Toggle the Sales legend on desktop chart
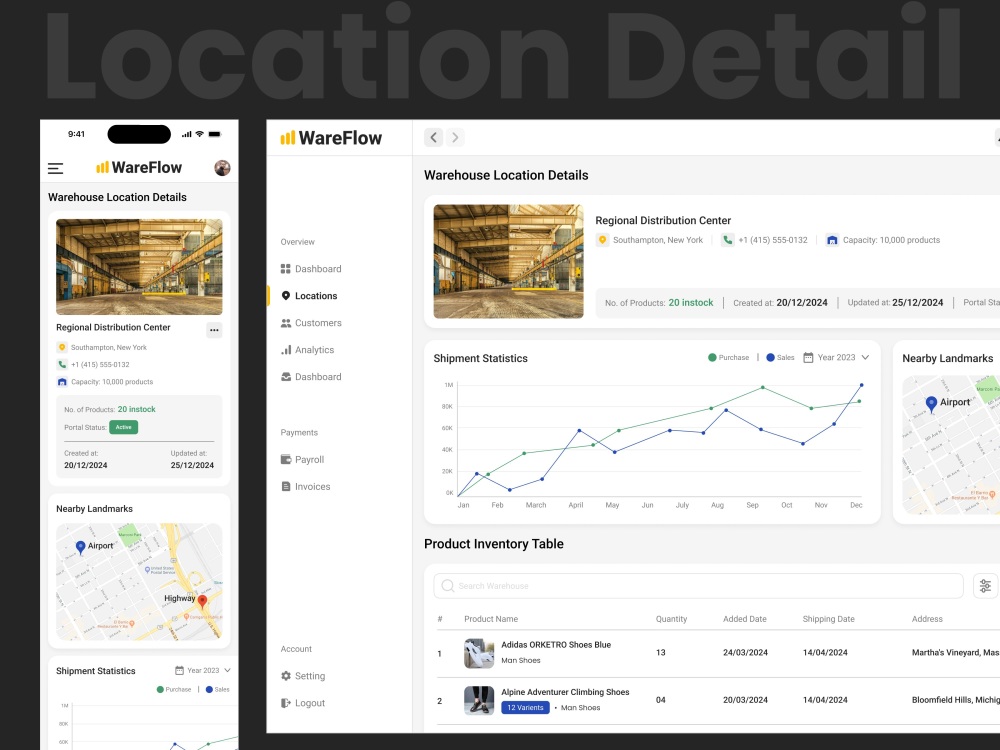 point(781,358)
